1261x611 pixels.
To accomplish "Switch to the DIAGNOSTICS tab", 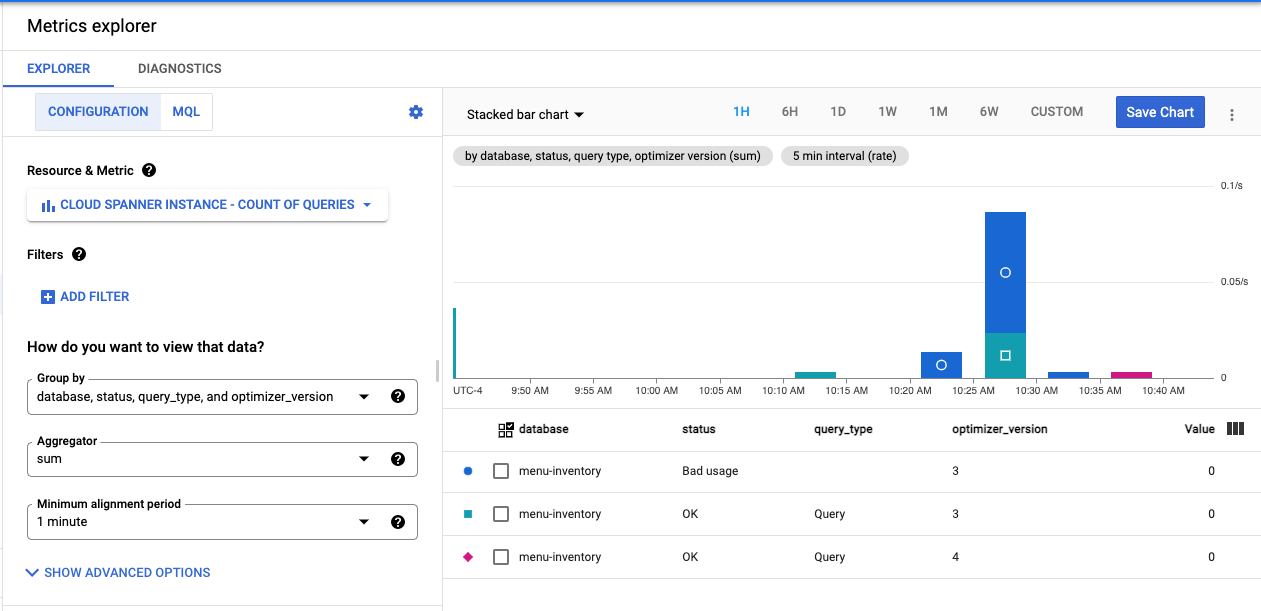I will coord(179,68).
